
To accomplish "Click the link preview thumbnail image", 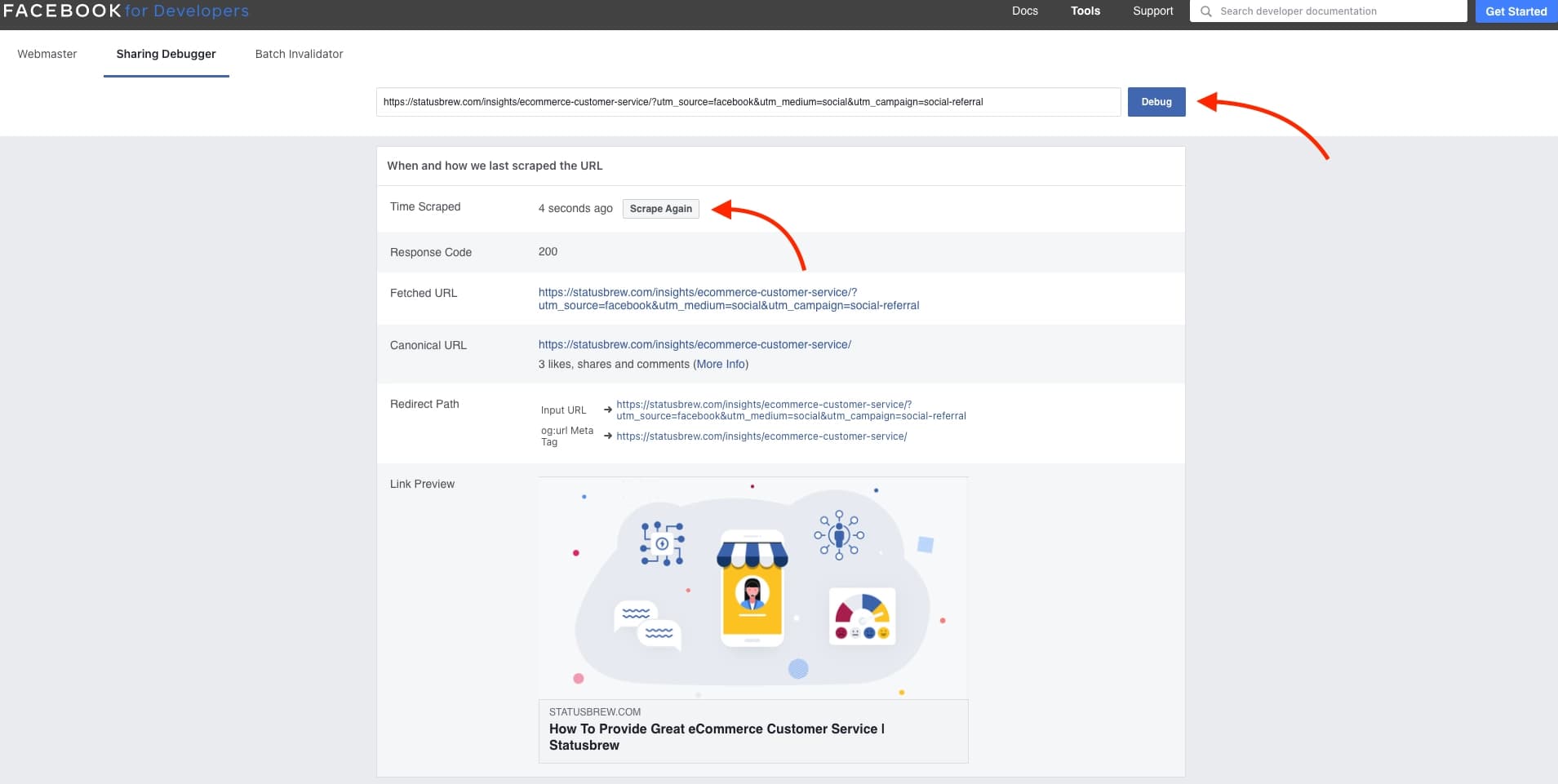I will (752, 587).
